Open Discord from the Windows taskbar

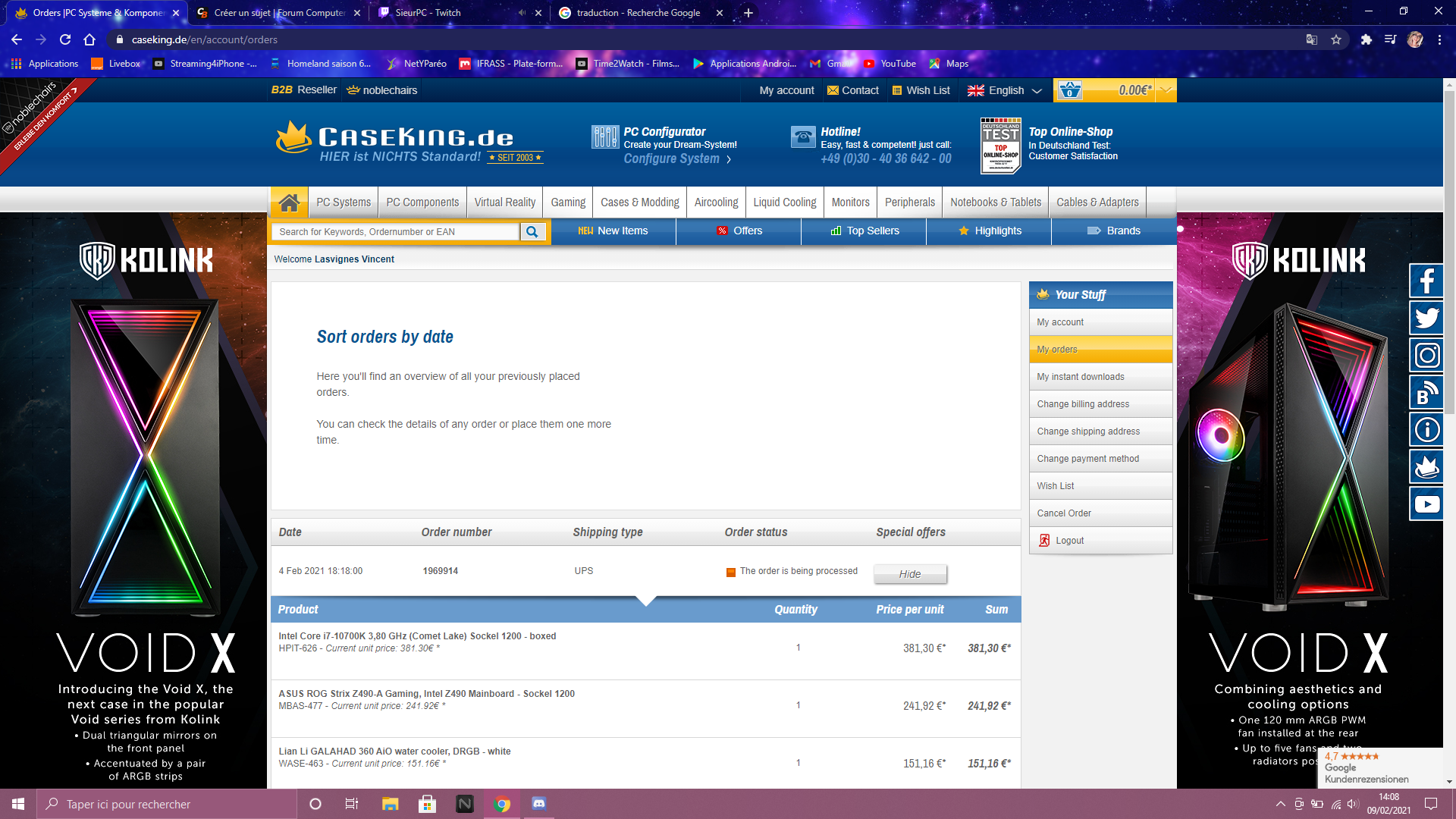pyautogui.click(x=539, y=804)
